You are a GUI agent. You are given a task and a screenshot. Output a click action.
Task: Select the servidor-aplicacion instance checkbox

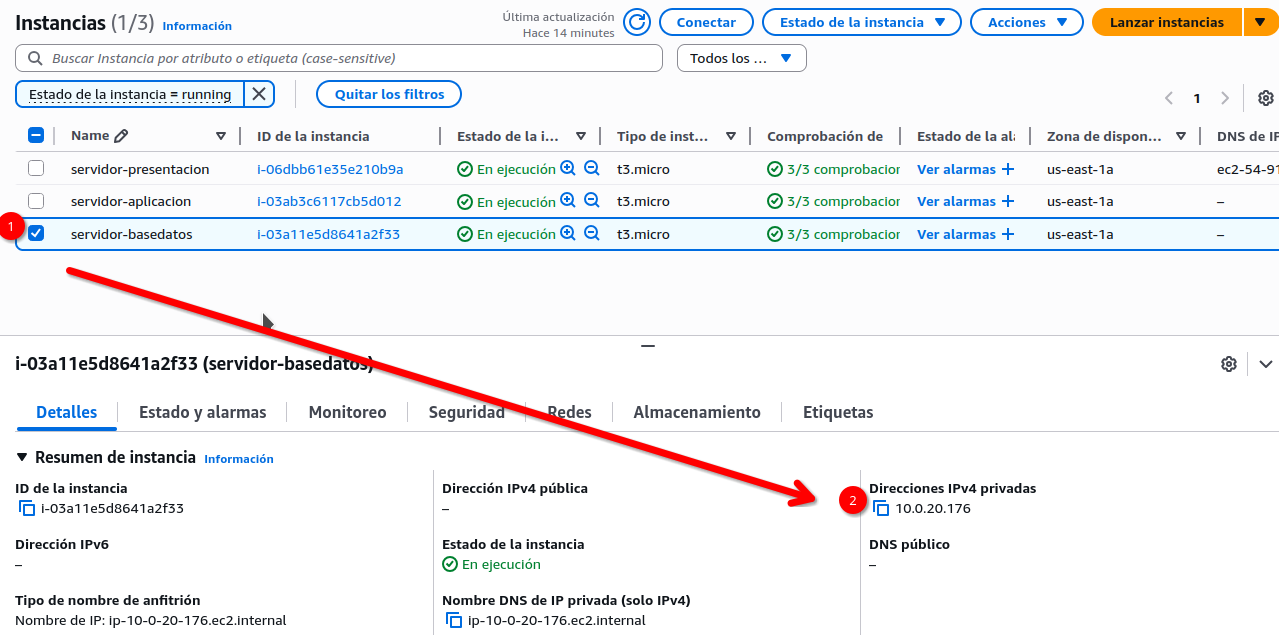[36, 201]
